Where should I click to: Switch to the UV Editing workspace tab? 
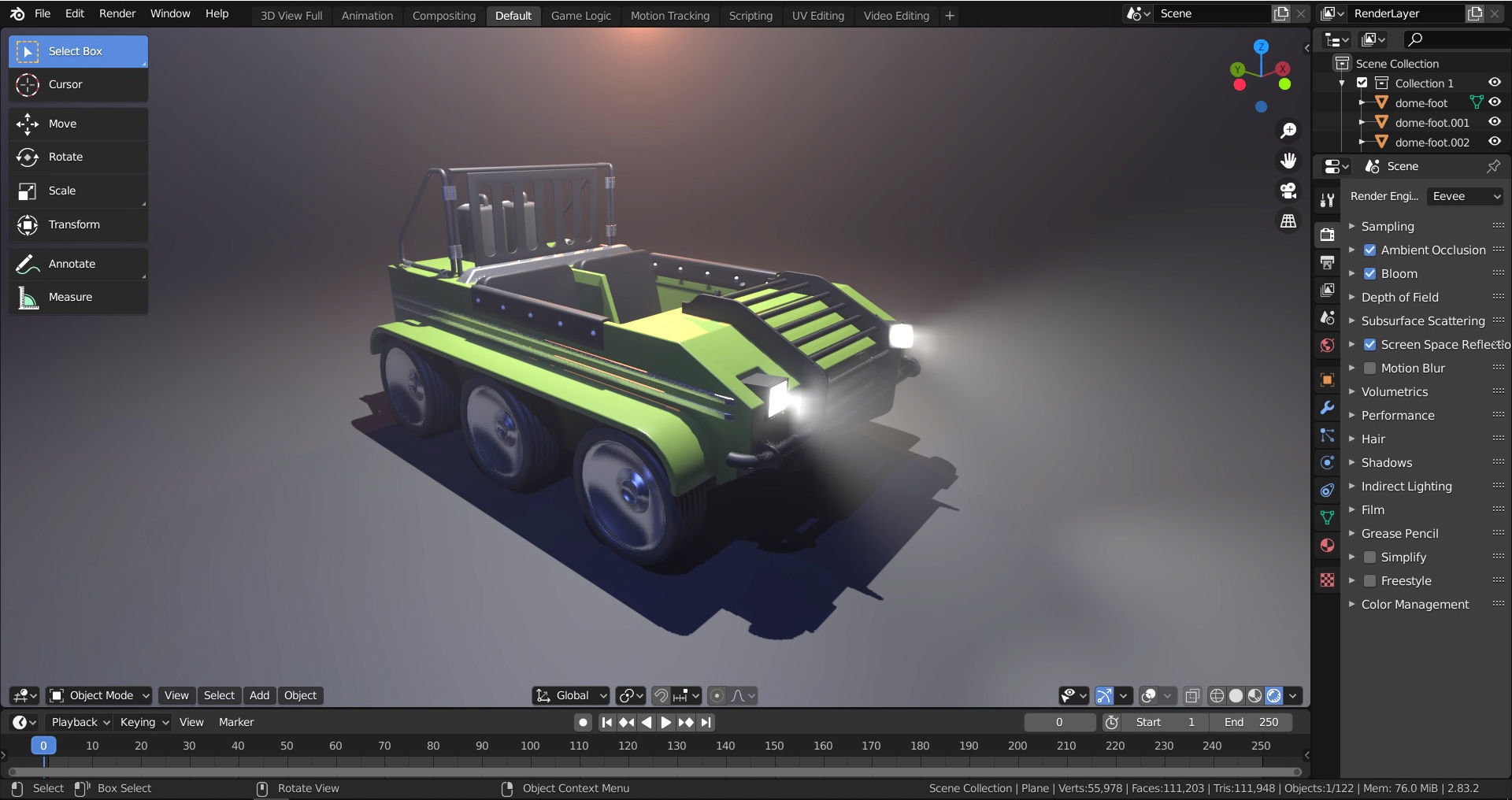[x=817, y=15]
